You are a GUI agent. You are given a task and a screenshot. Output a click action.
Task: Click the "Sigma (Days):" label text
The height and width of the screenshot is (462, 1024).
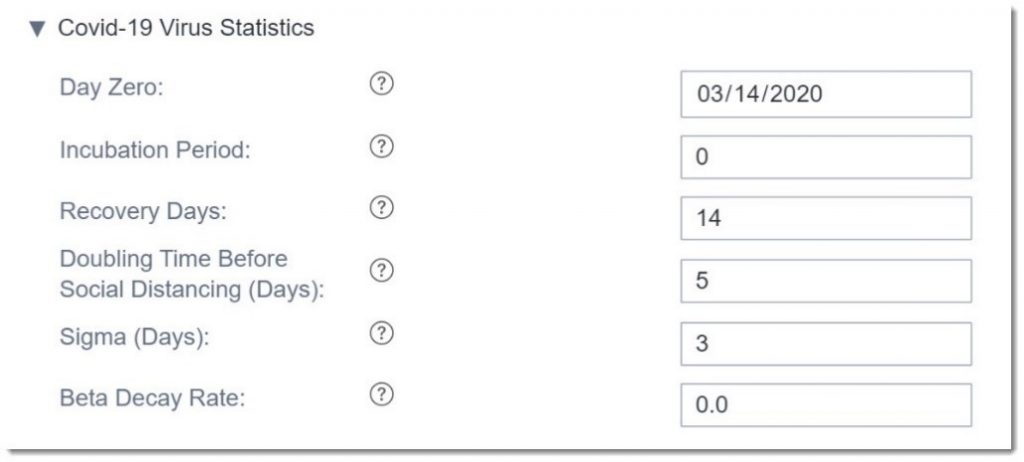click(134, 337)
